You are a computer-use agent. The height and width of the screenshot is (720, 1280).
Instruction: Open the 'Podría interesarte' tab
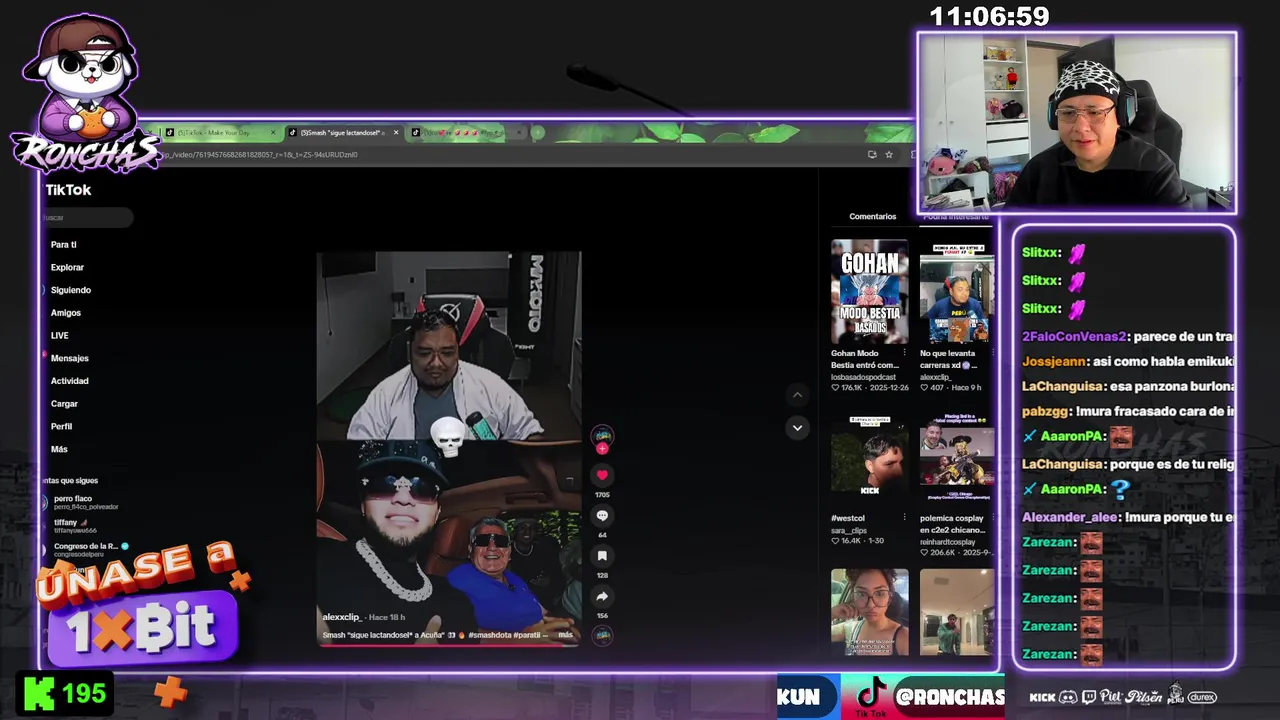click(x=955, y=217)
